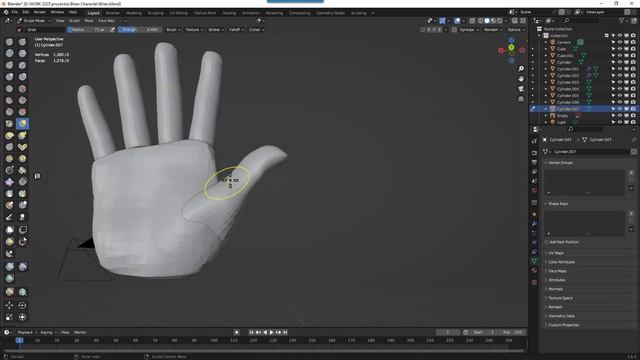Click the brush Strength slider

tap(140, 30)
